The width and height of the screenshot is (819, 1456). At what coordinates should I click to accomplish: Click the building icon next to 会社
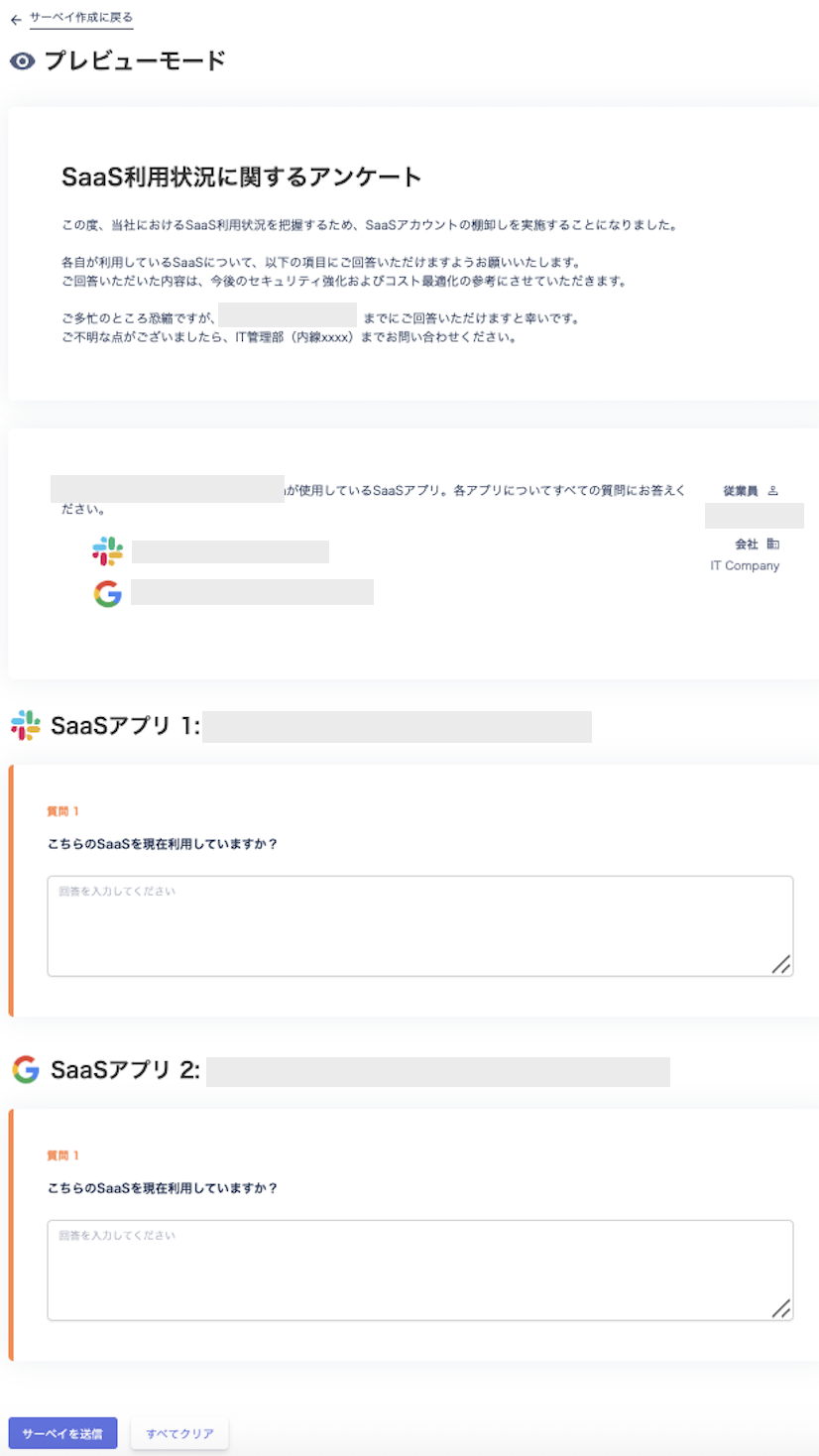click(773, 545)
